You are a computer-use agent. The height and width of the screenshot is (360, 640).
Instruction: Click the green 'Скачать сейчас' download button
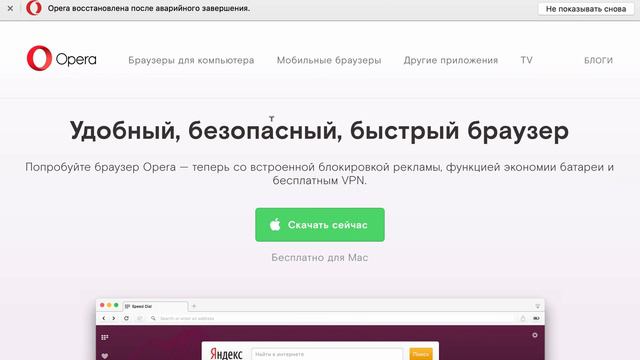tap(320, 225)
